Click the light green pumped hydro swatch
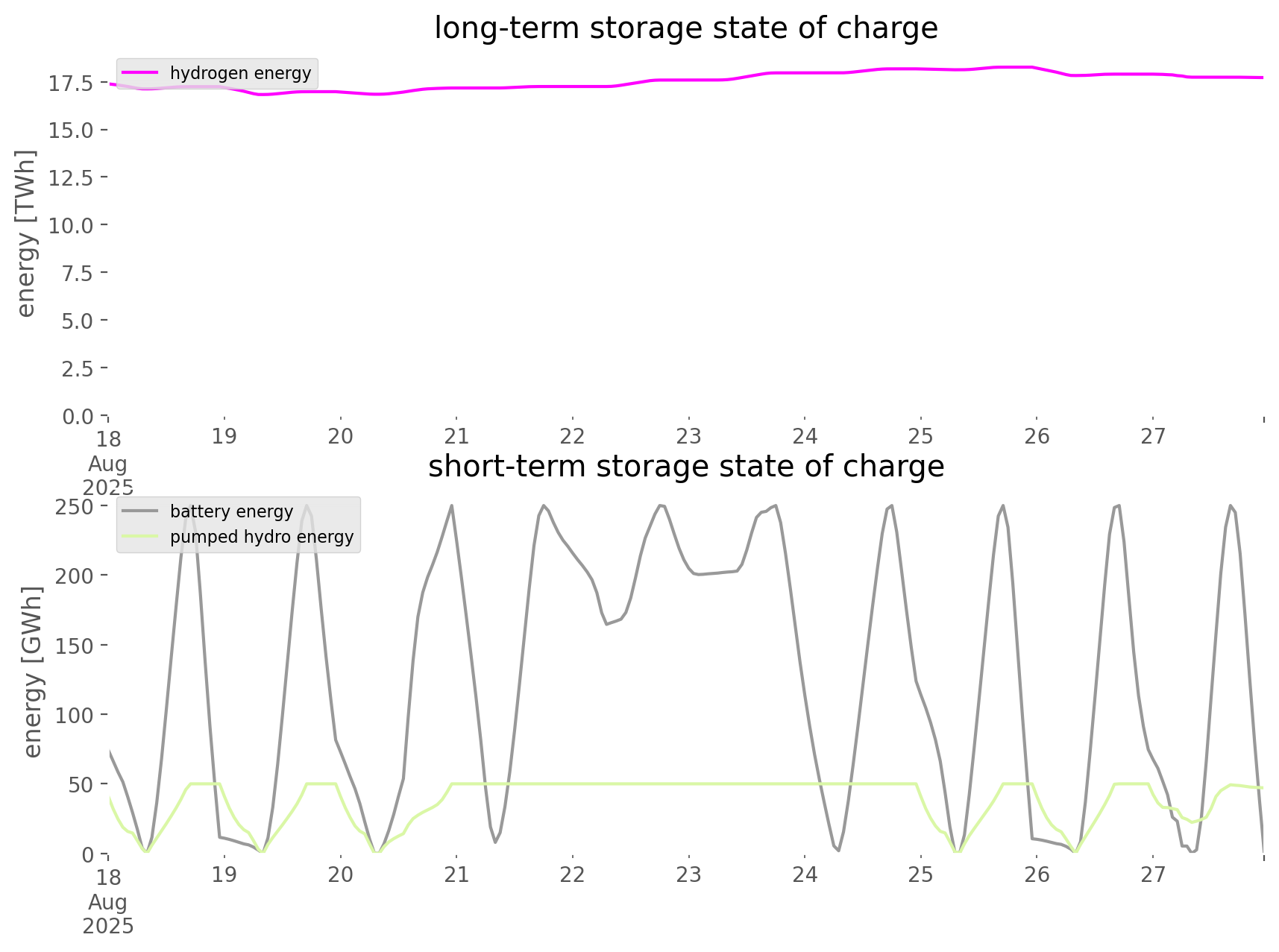Image resolution: width=1279 pixels, height=952 pixels. (x=140, y=536)
